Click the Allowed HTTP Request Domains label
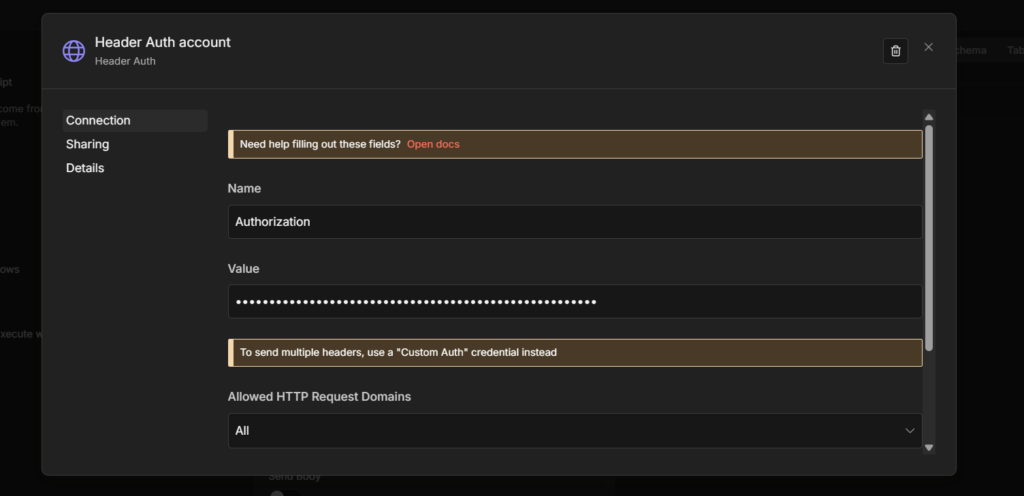1024x496 pixels. [319, 397]
